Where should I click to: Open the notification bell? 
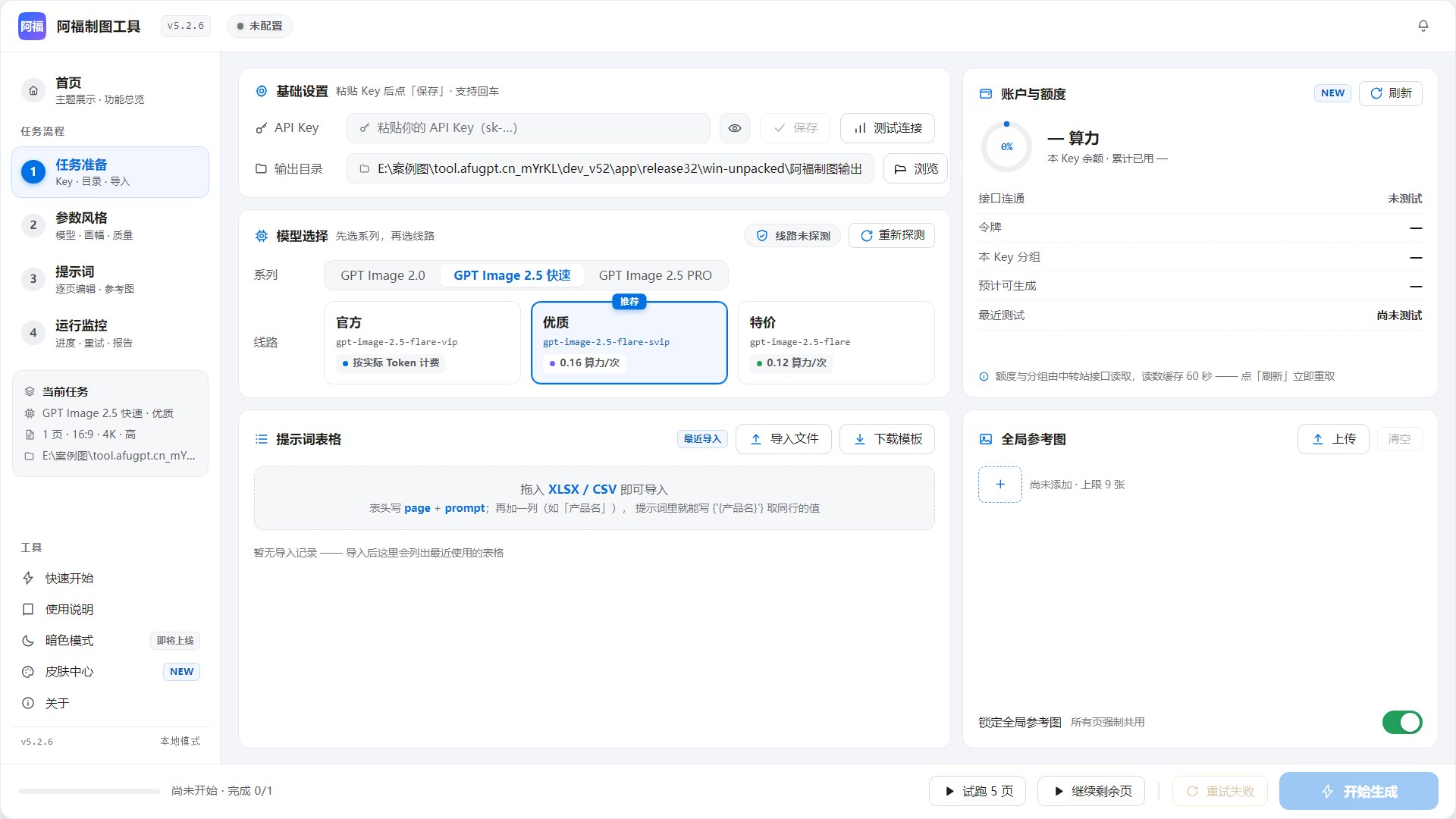[x=1423, y=26]
